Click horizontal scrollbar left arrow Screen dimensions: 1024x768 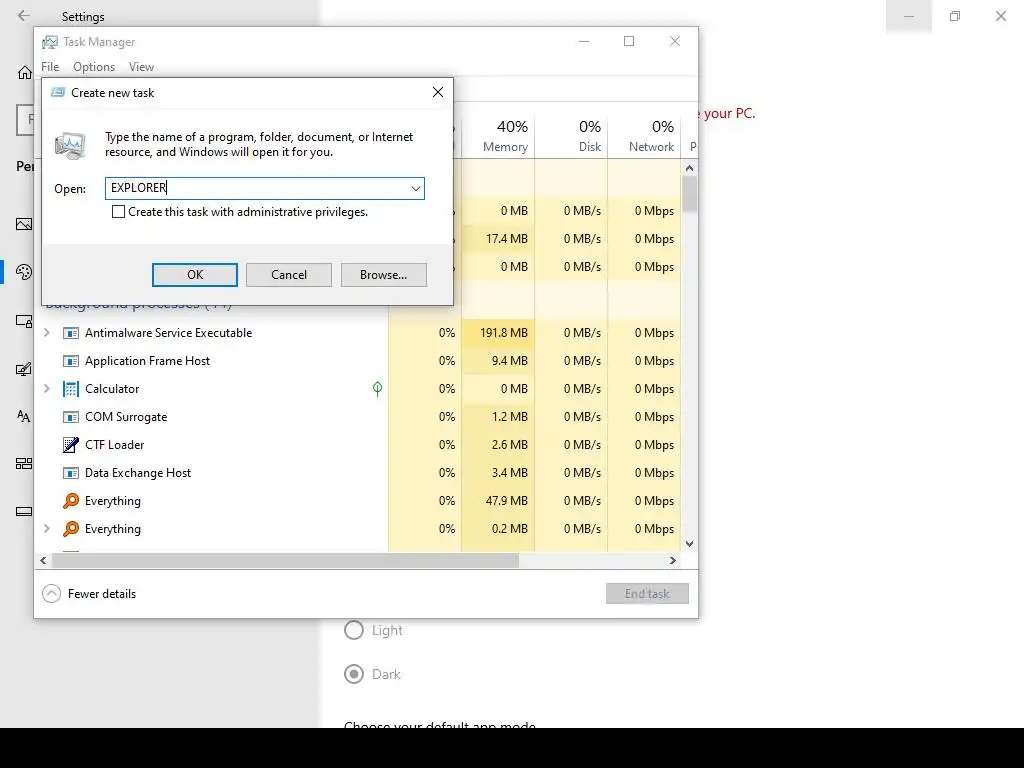[x=43, y=560]
